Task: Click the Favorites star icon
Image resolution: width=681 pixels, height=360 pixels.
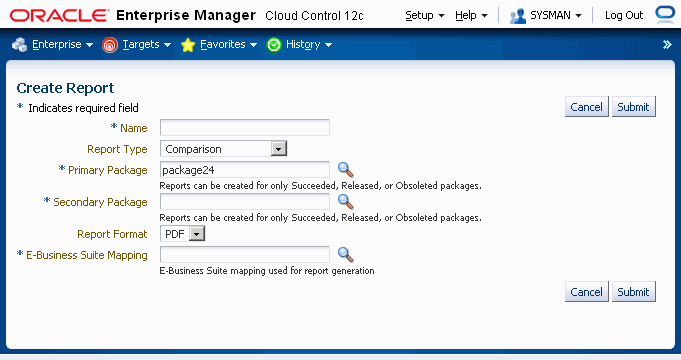Action: coord(188,45)
